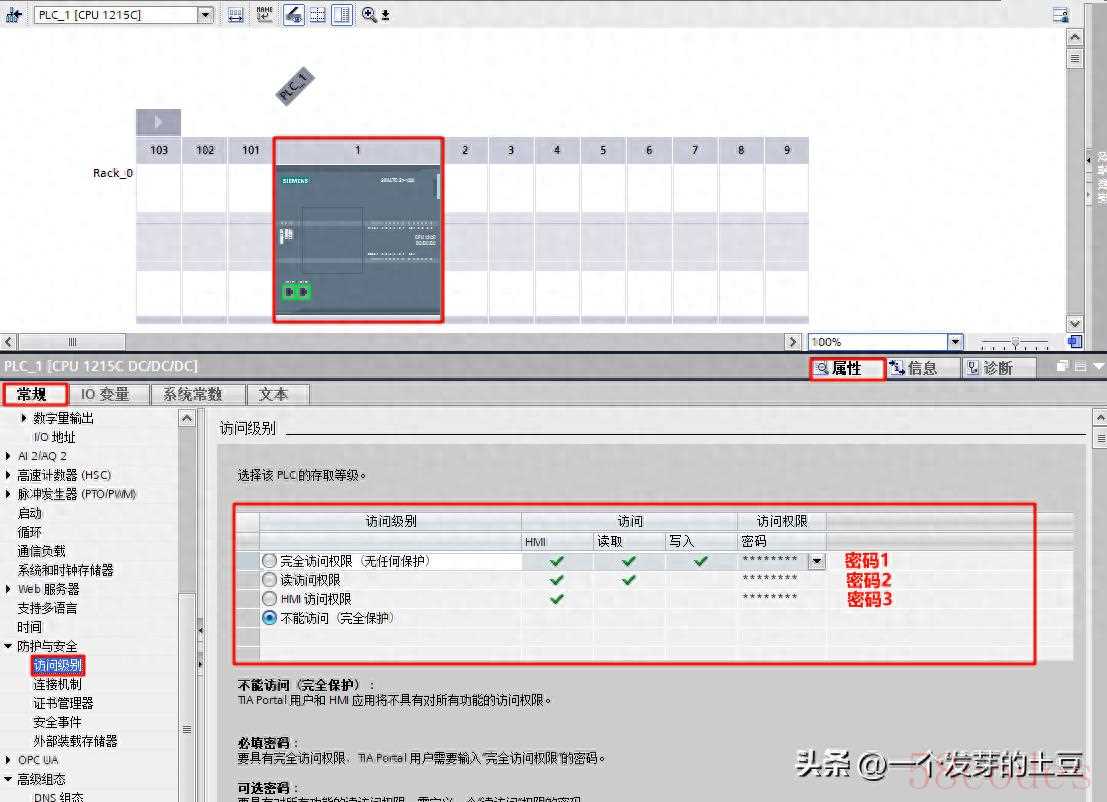Open 证书管理器 in the navigation tree
The width and height of the screenshot is (1107, 802).
click(63, 703)
